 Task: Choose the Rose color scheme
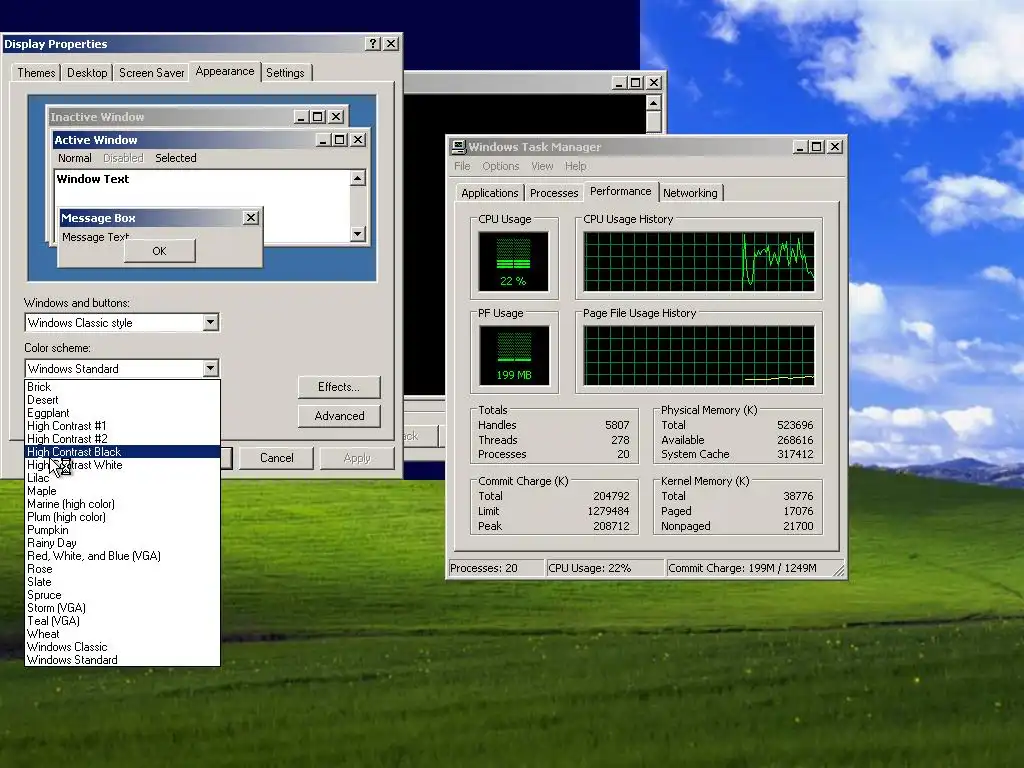click(x=122, y=569)
